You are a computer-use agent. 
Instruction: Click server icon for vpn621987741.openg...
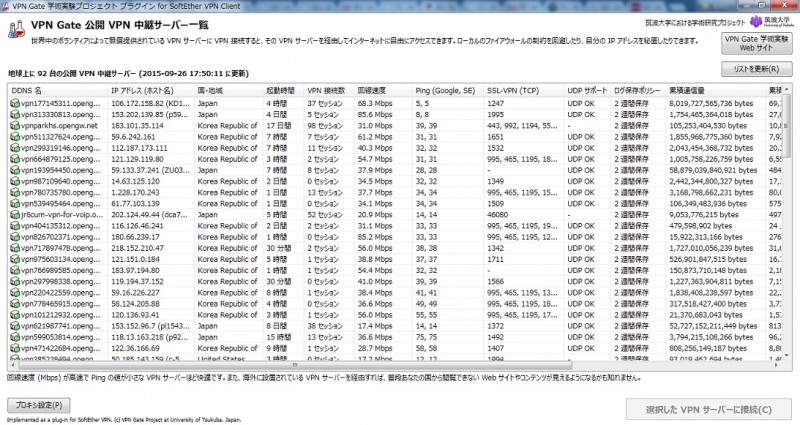(15, 327)
